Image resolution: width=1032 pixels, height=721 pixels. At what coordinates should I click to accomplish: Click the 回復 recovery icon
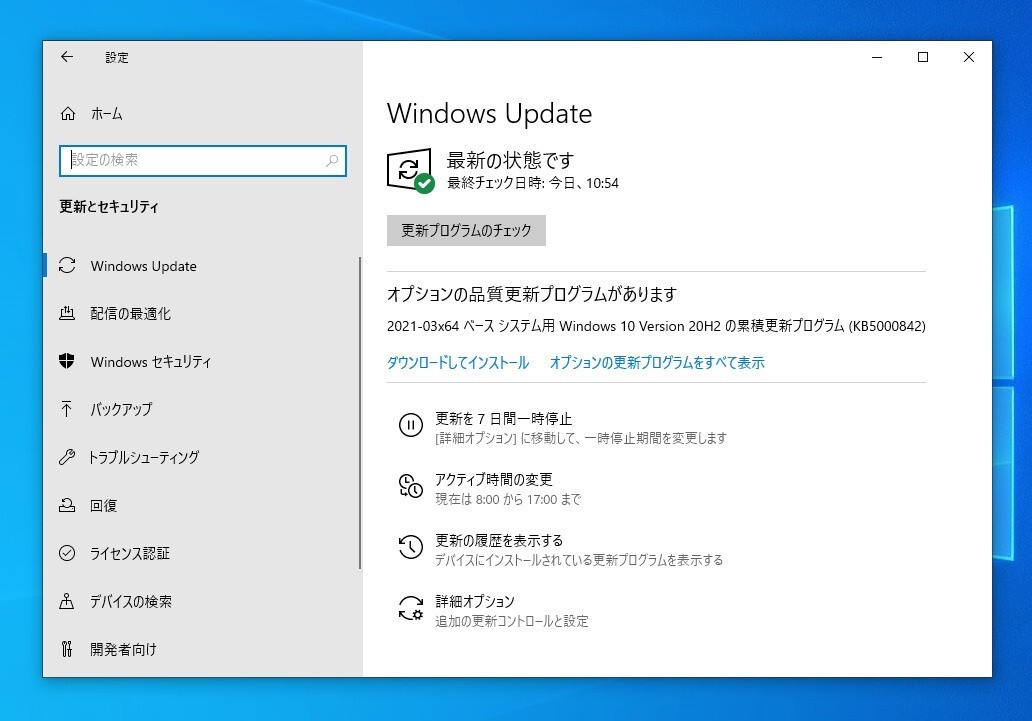coord(67,505)
